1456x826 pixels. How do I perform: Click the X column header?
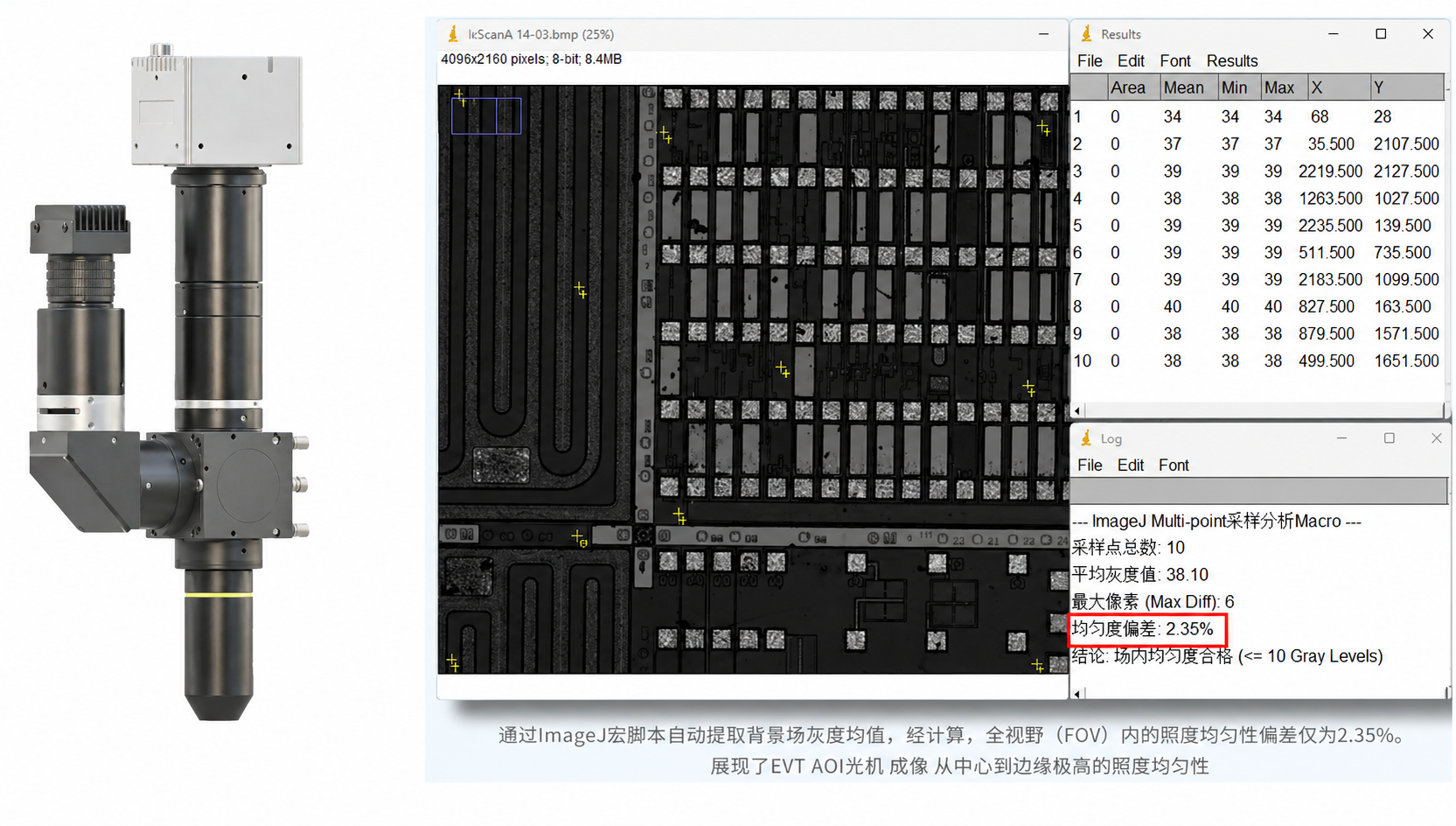pos(1339,87)
